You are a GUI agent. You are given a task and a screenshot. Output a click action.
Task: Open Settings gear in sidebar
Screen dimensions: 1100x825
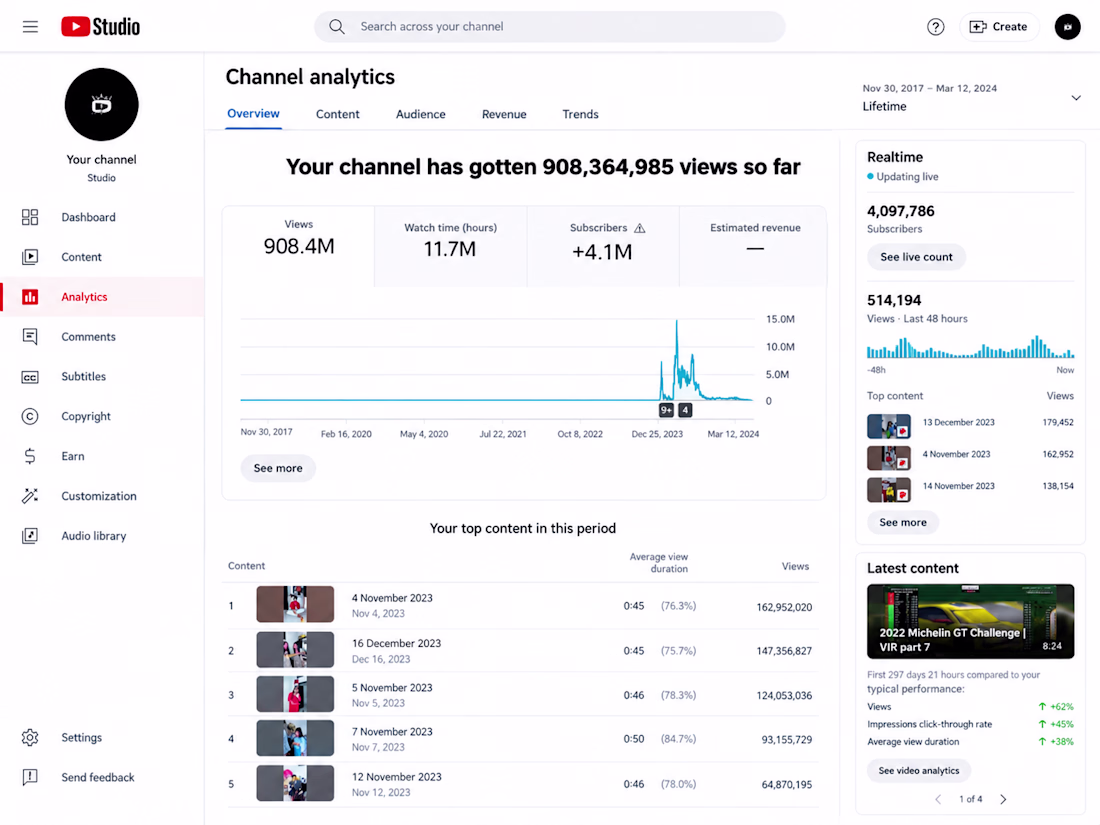coord(29,737)
